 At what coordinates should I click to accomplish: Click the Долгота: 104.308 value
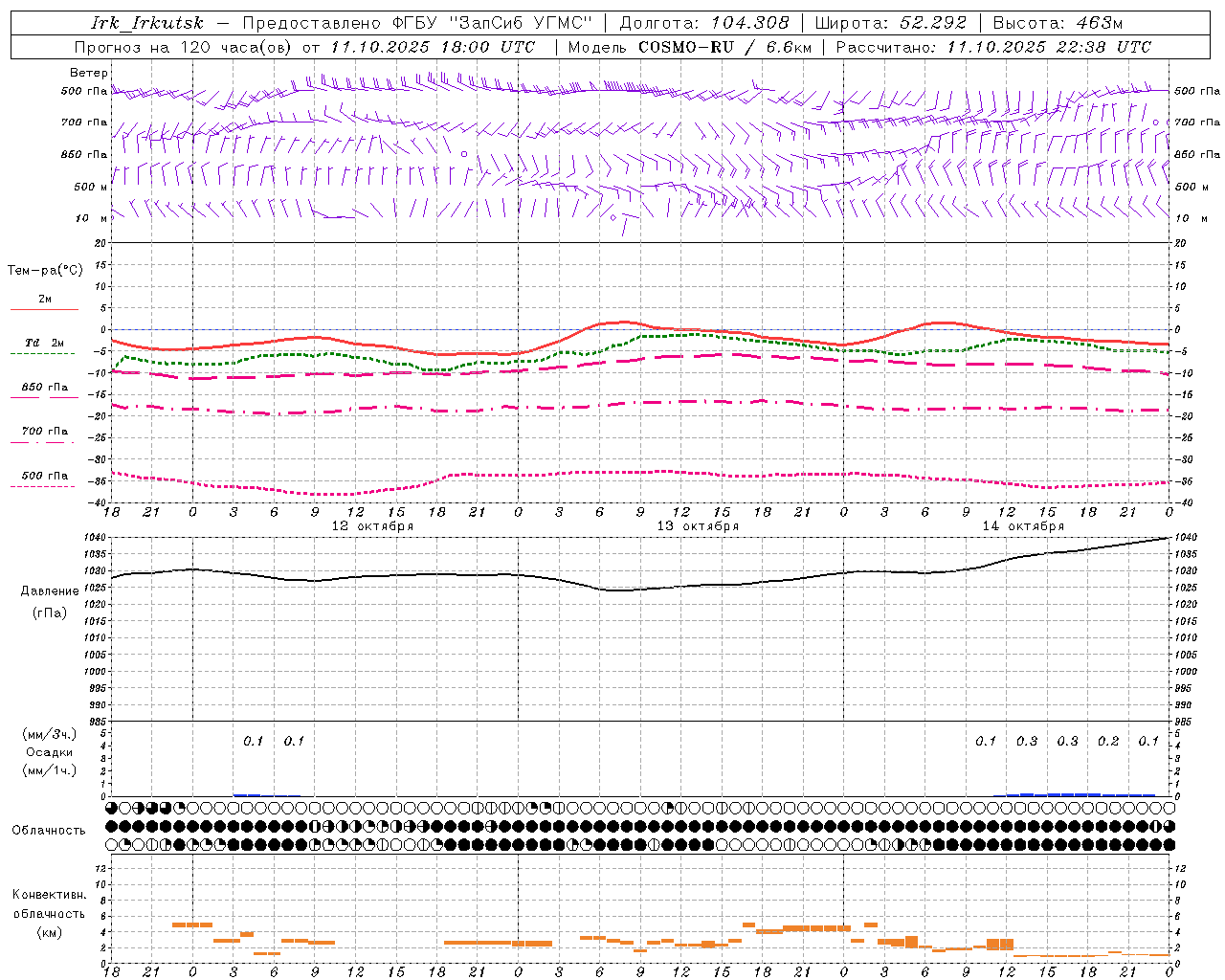click(x=704, y=23)
